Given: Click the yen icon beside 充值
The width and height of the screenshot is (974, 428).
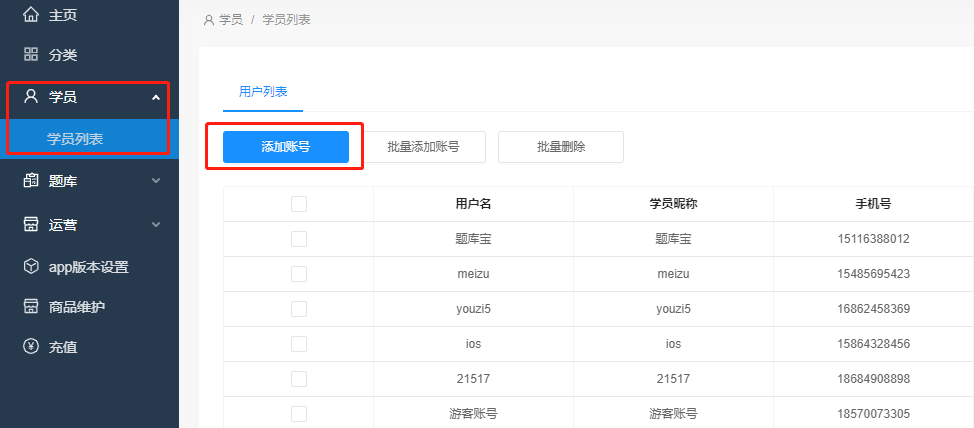Looking at the screenshot, I should click(30, 347).
